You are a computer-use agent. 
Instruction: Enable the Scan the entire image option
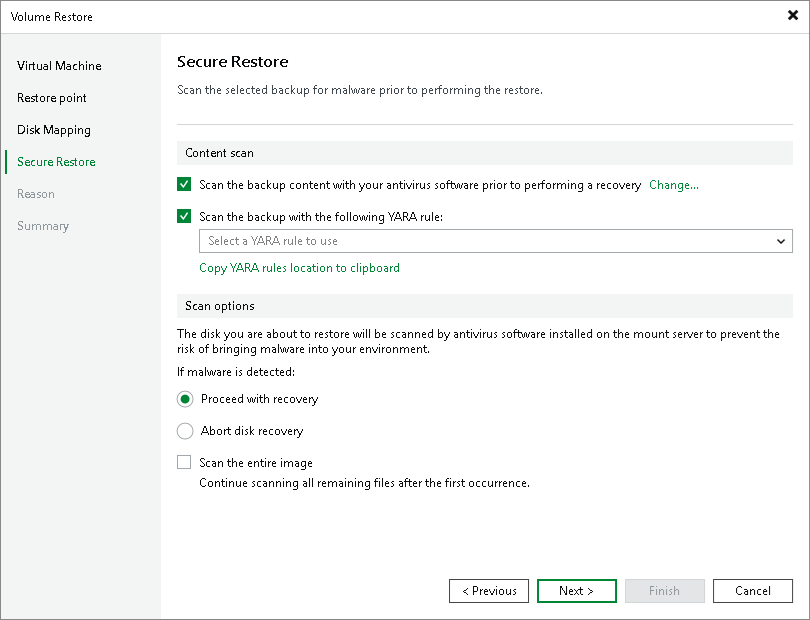[184, 462]
